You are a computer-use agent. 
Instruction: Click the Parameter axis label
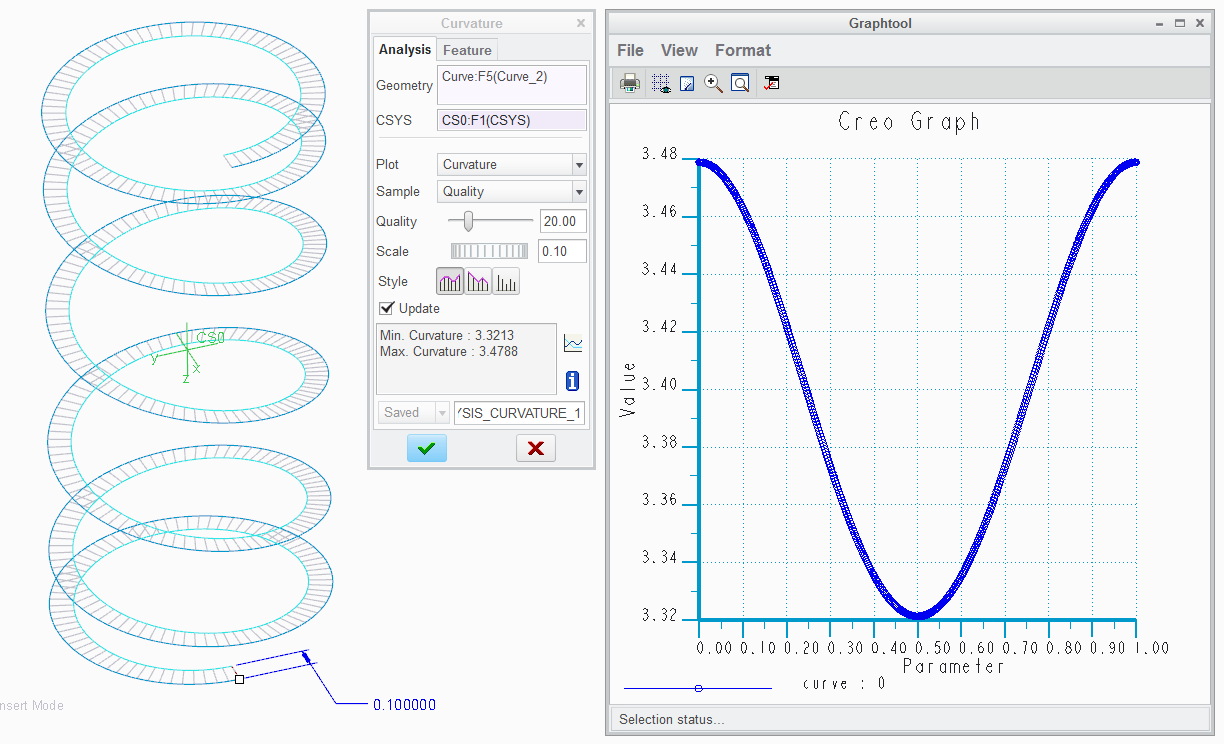tap(953, 667)
